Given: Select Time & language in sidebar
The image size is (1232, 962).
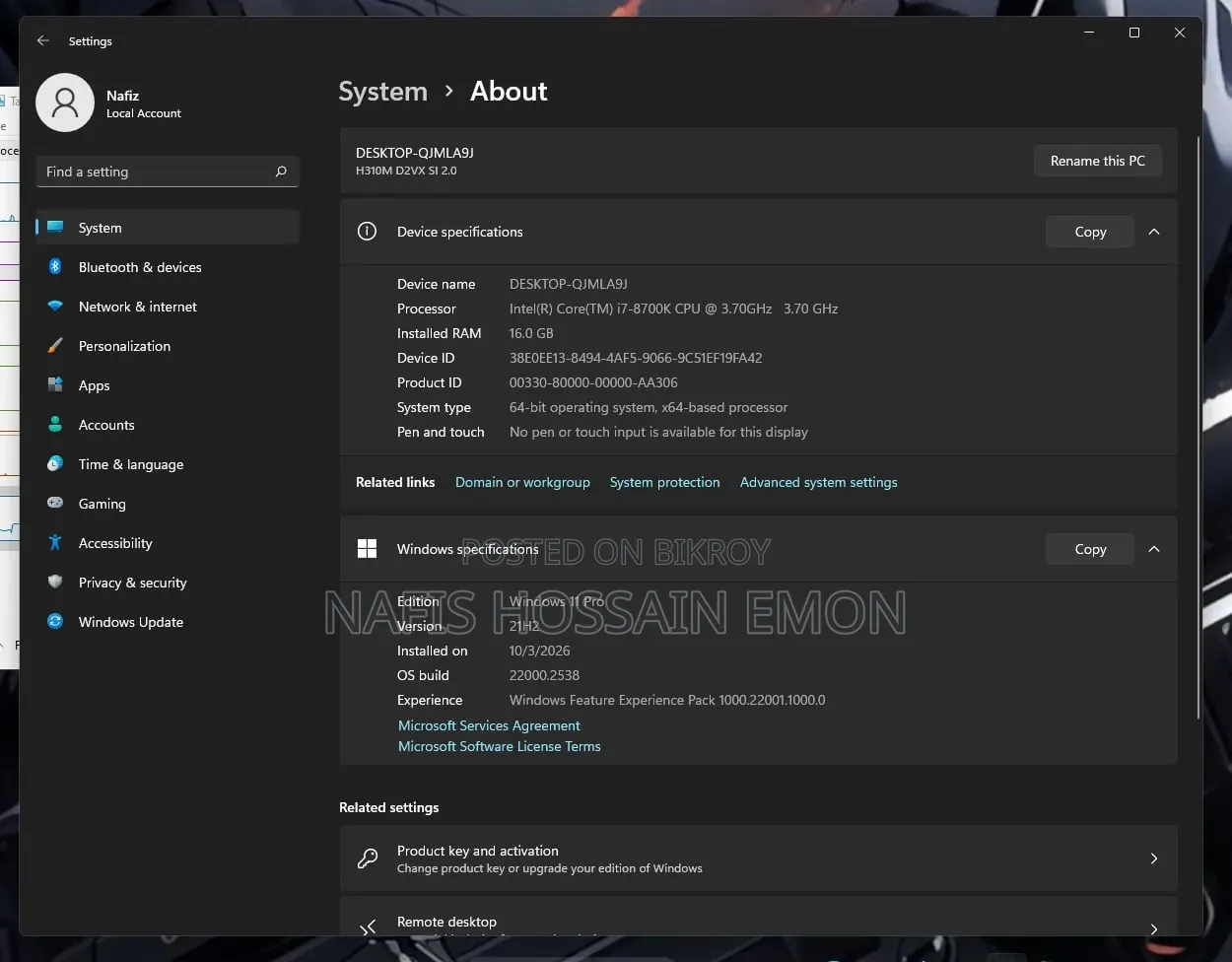Looking at the screenshot, I should 168,464.
